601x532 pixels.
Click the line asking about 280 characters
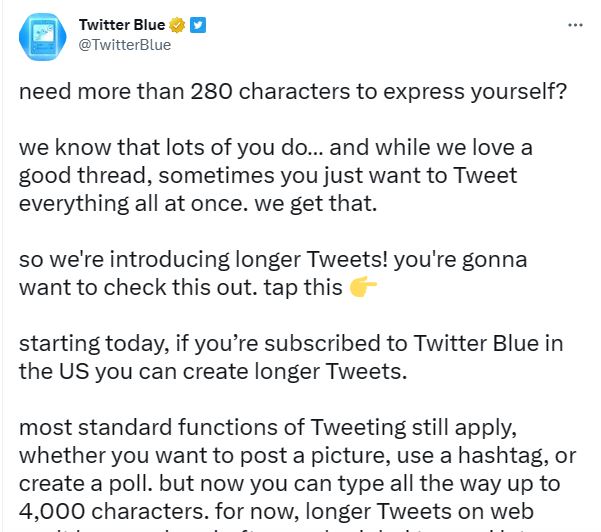[x=293, y=92]
